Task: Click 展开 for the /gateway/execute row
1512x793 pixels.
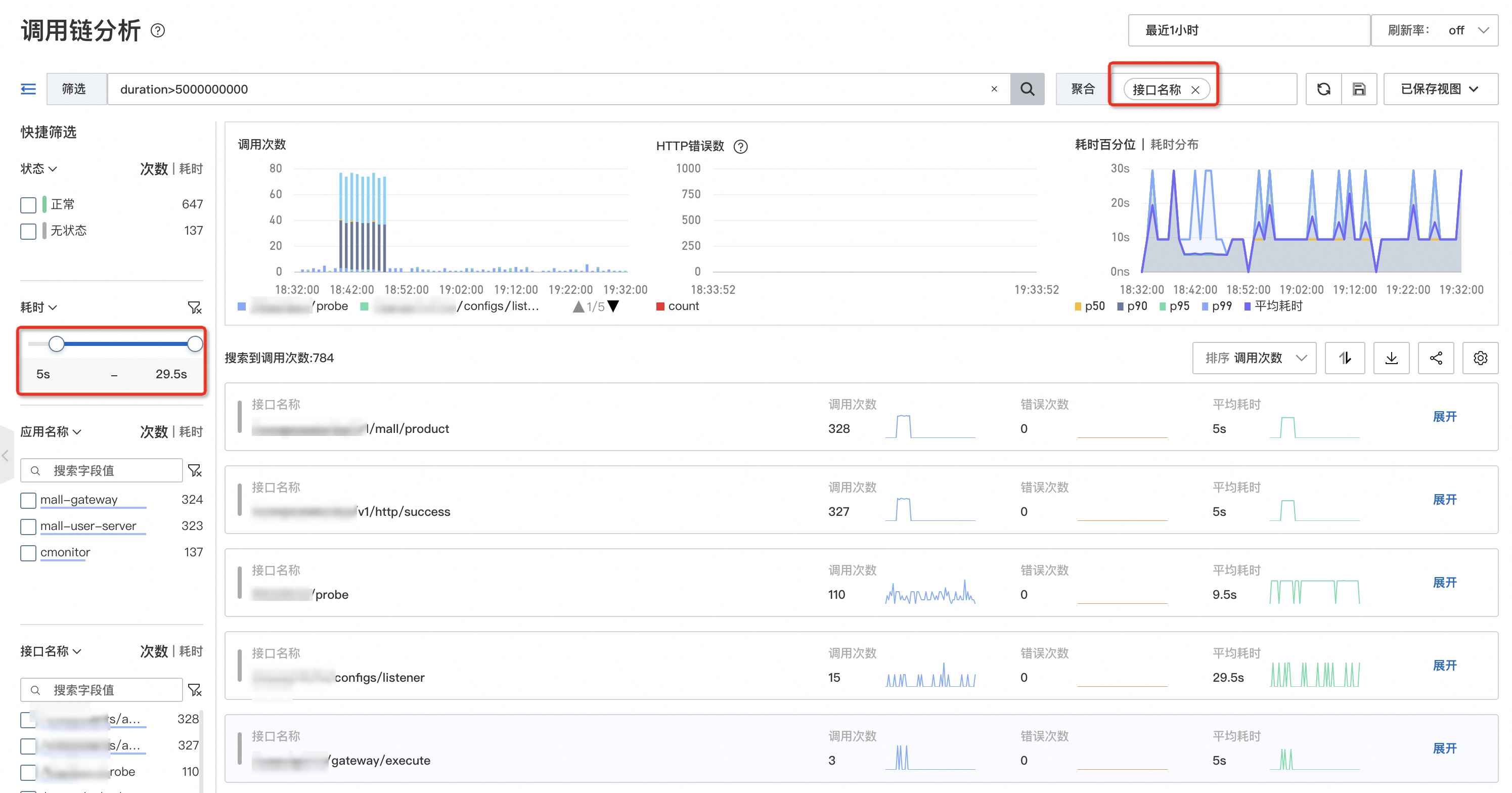Action: pyautogui.click(x=1445, y=748)
